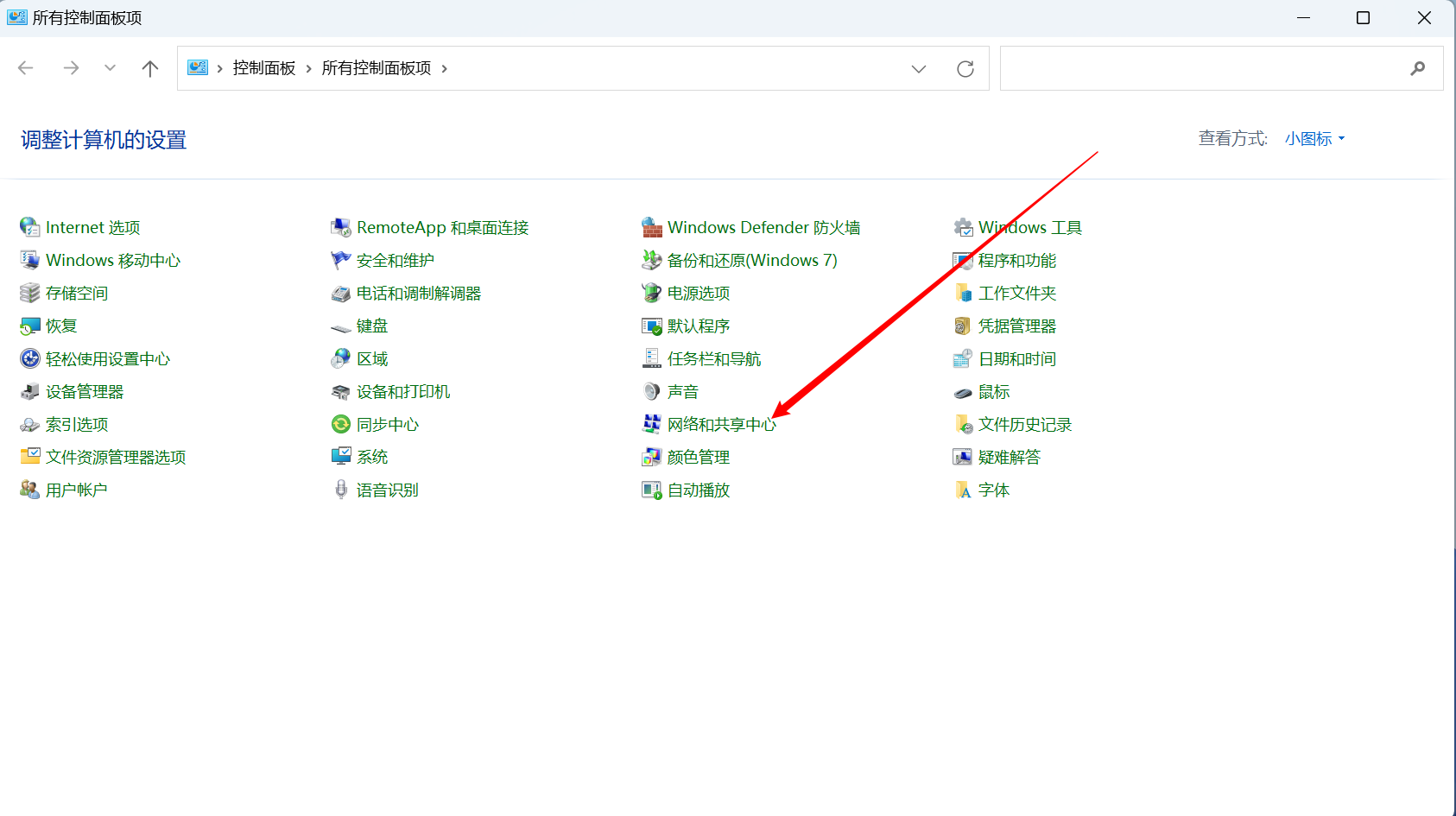Open 程序和功能 (Programs and Features)
Screen dimensions: 1456x816
click(x=1017, y=260)
